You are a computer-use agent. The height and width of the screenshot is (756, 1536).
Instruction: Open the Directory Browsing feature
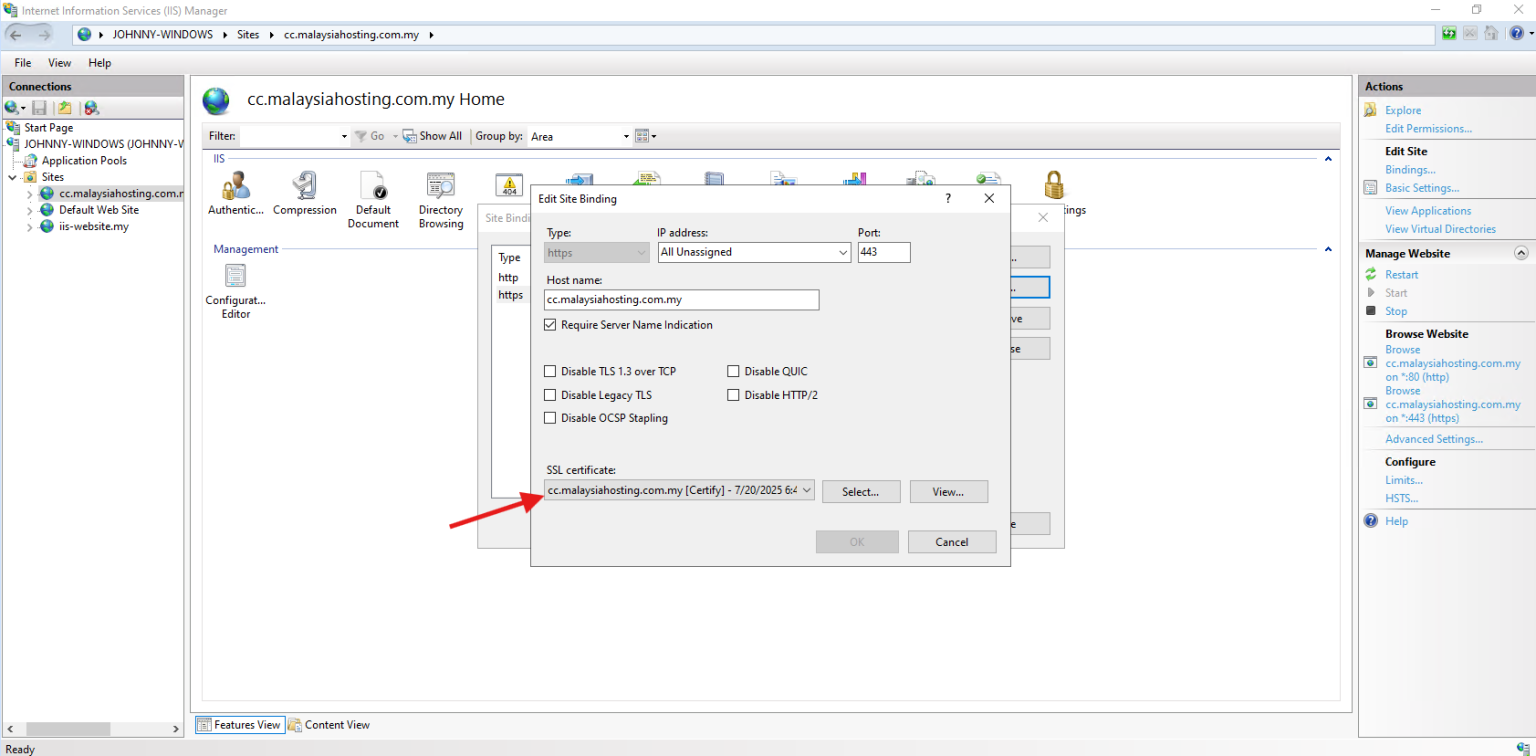[440, 190]
